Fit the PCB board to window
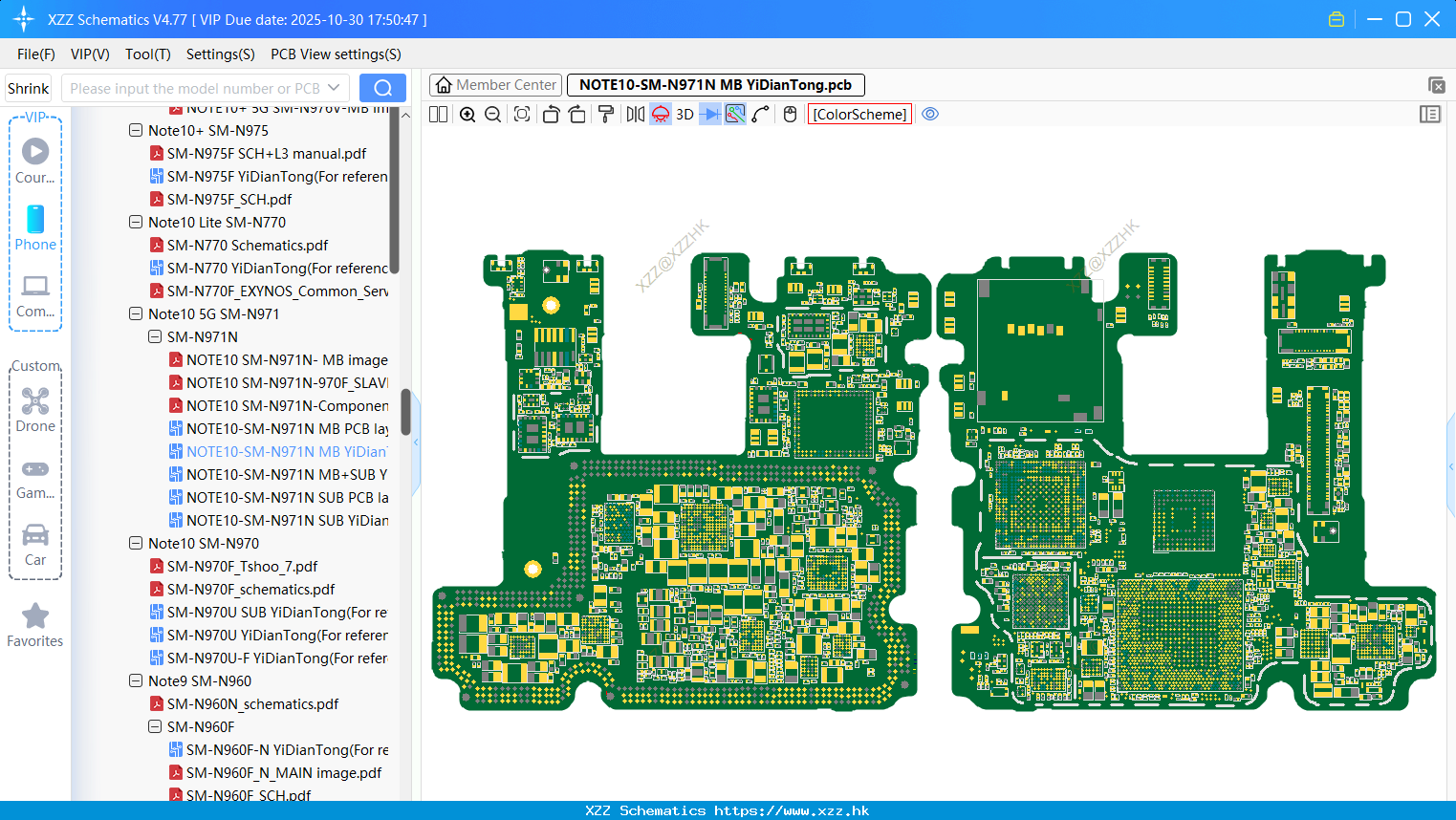Viewport: 1456px width, 820px height. (x=522, y=115)
